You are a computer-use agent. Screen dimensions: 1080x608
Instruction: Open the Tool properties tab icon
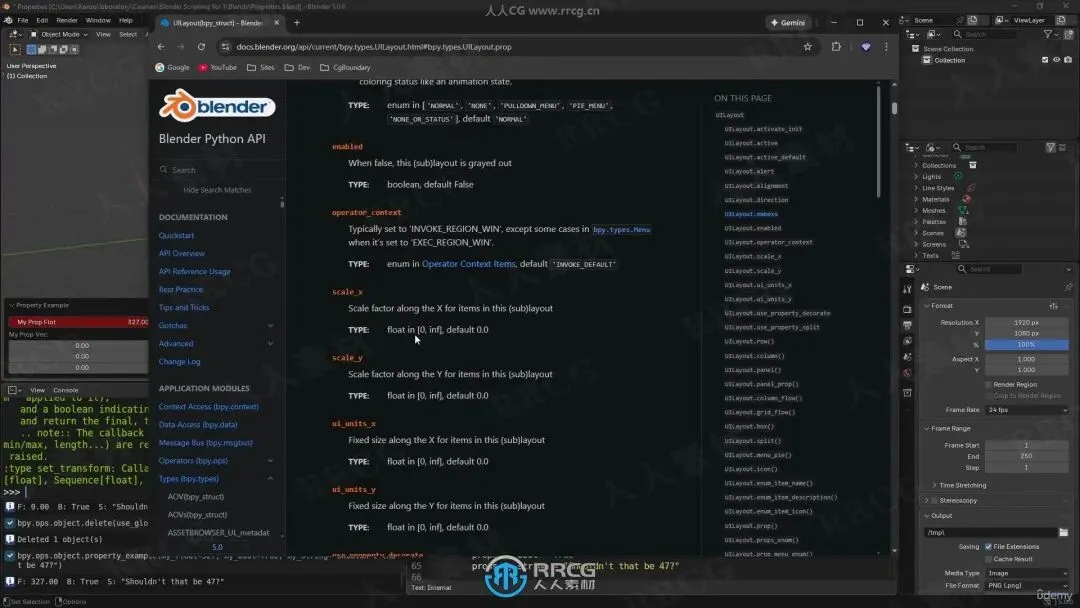point(907,290)
